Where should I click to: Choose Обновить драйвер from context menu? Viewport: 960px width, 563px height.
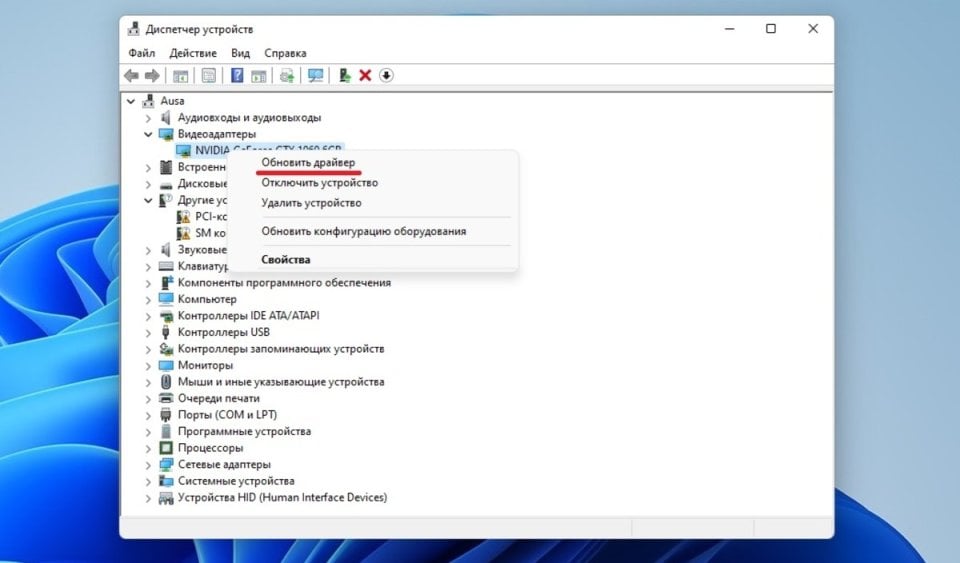pos(308,162)
